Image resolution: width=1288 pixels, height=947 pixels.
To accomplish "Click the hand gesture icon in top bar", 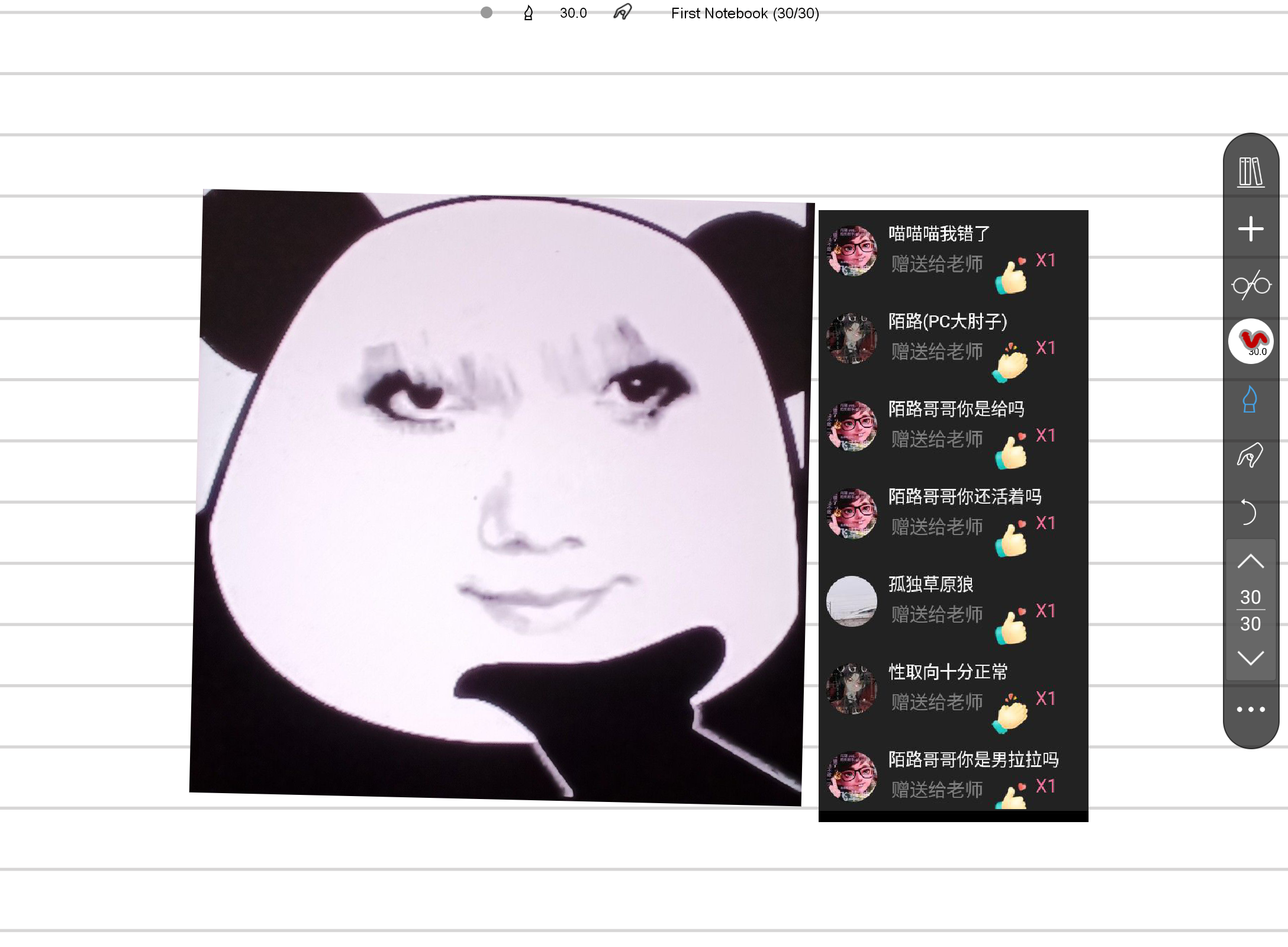I will [x=623, y=12].
